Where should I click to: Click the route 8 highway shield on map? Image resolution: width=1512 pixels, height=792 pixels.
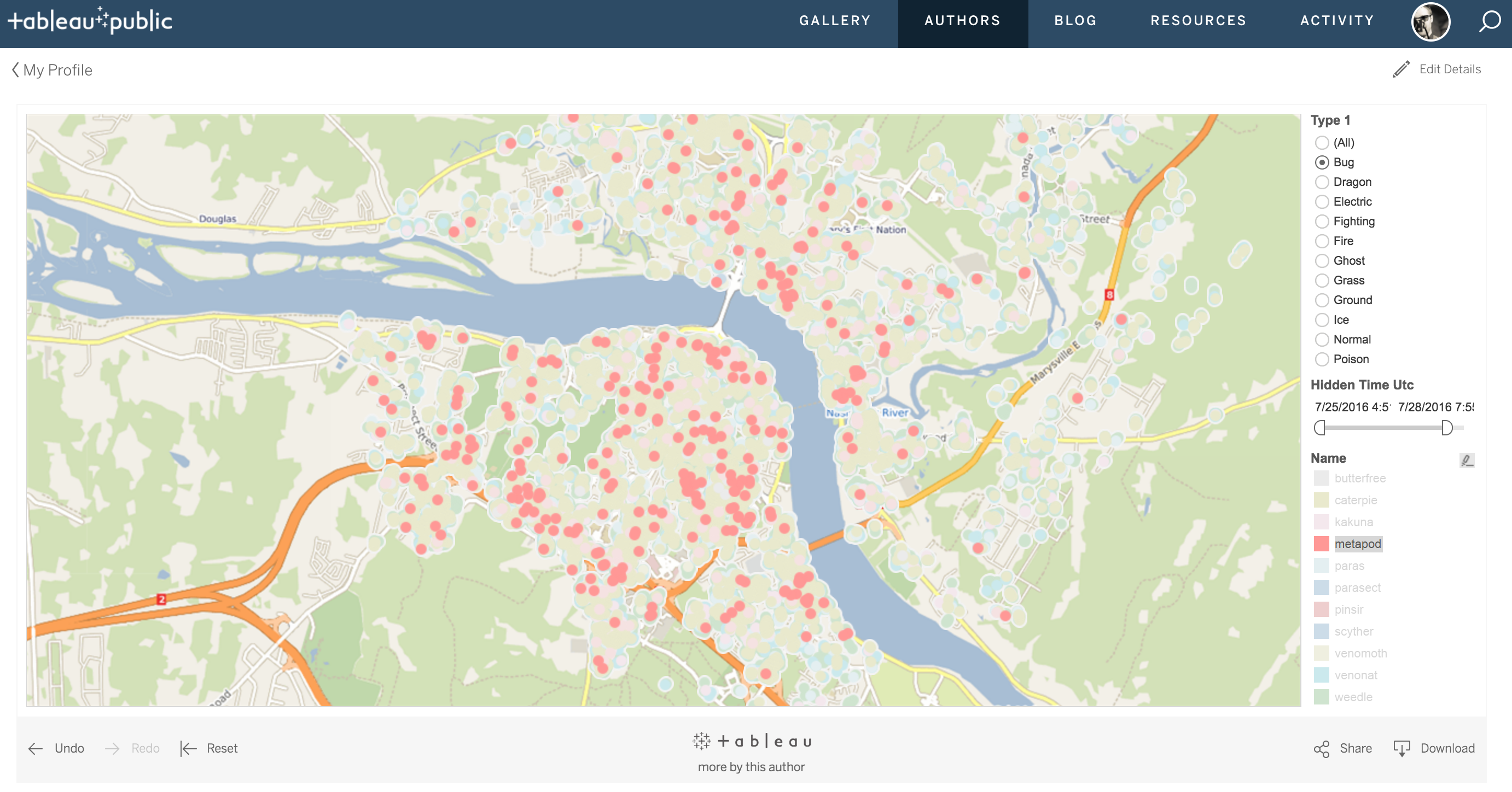pos(1109,294)
